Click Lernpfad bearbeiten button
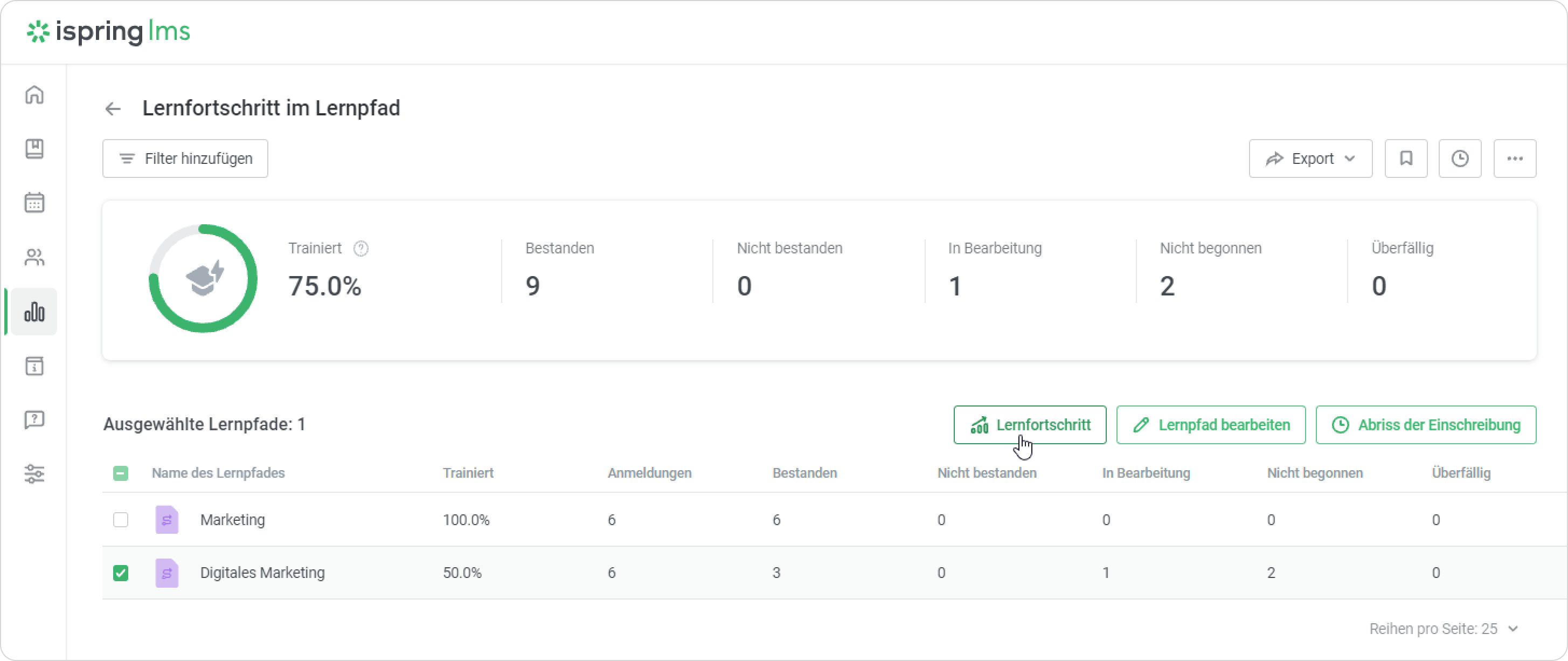This screenshot has height=661, width=1568. click(1210, 425)
